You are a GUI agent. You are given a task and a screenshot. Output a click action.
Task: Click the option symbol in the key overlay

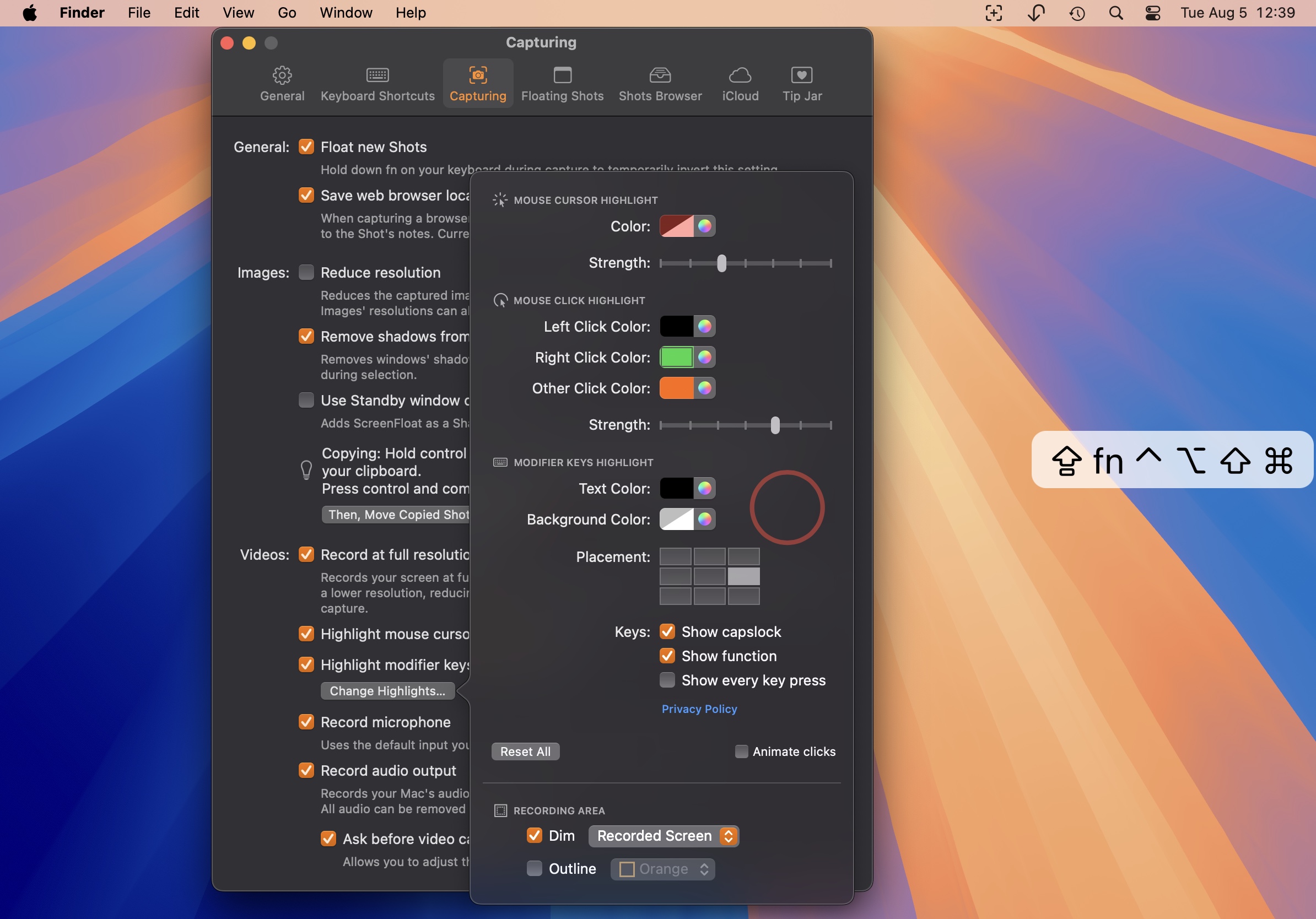(1191, 461)
